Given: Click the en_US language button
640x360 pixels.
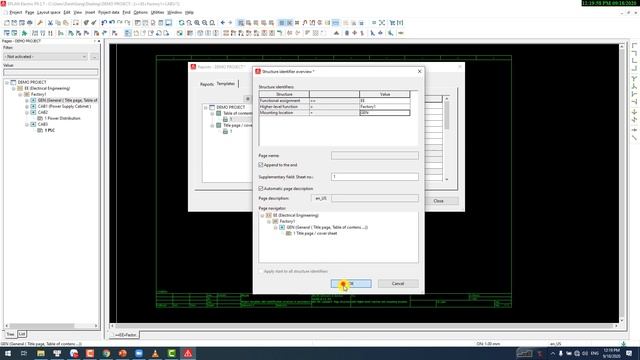Looking at the screenshot, I should pyautogui.click(x=321, y=198).
